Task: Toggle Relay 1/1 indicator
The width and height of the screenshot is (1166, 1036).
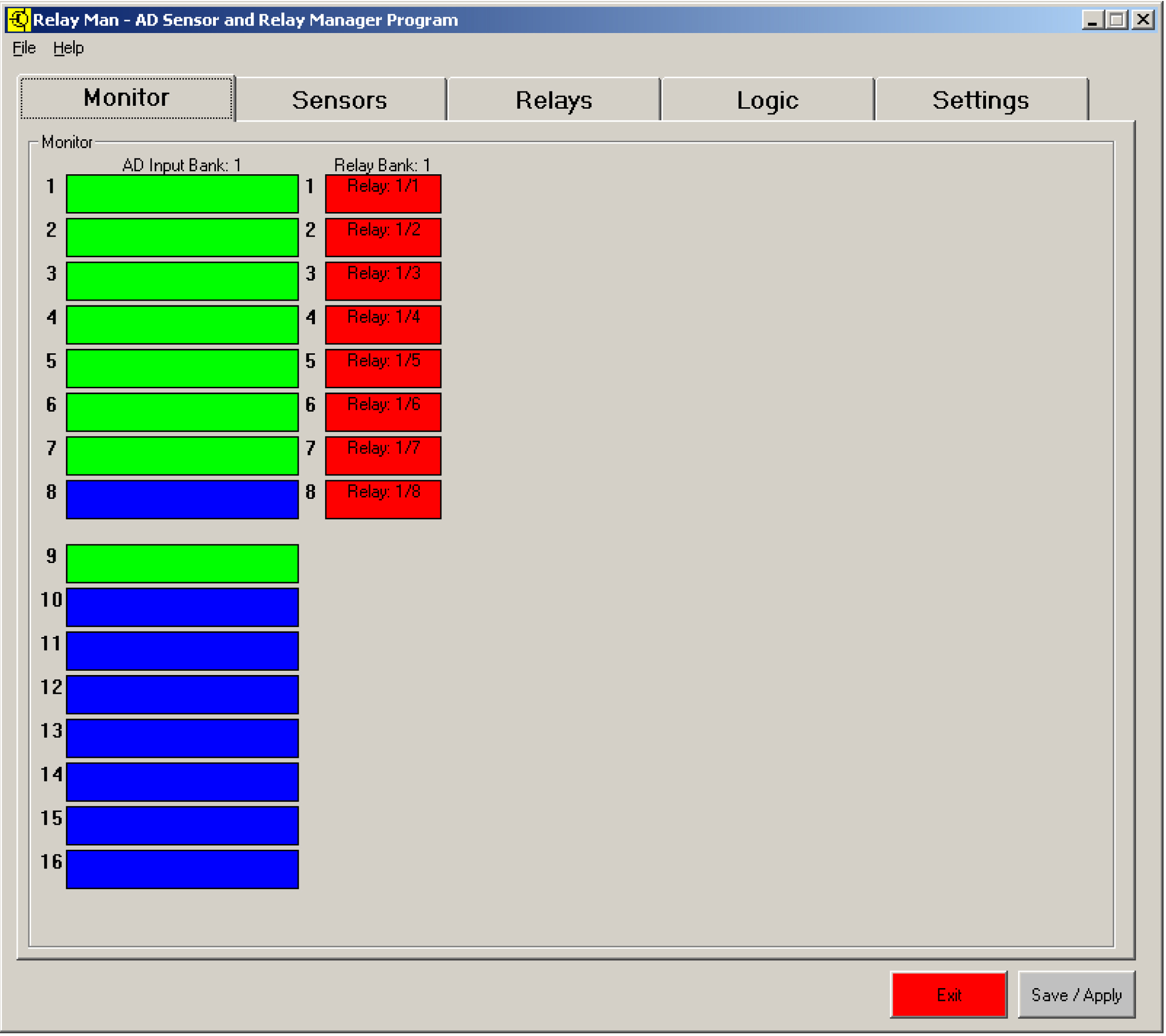Action: (x=383, y=194)
